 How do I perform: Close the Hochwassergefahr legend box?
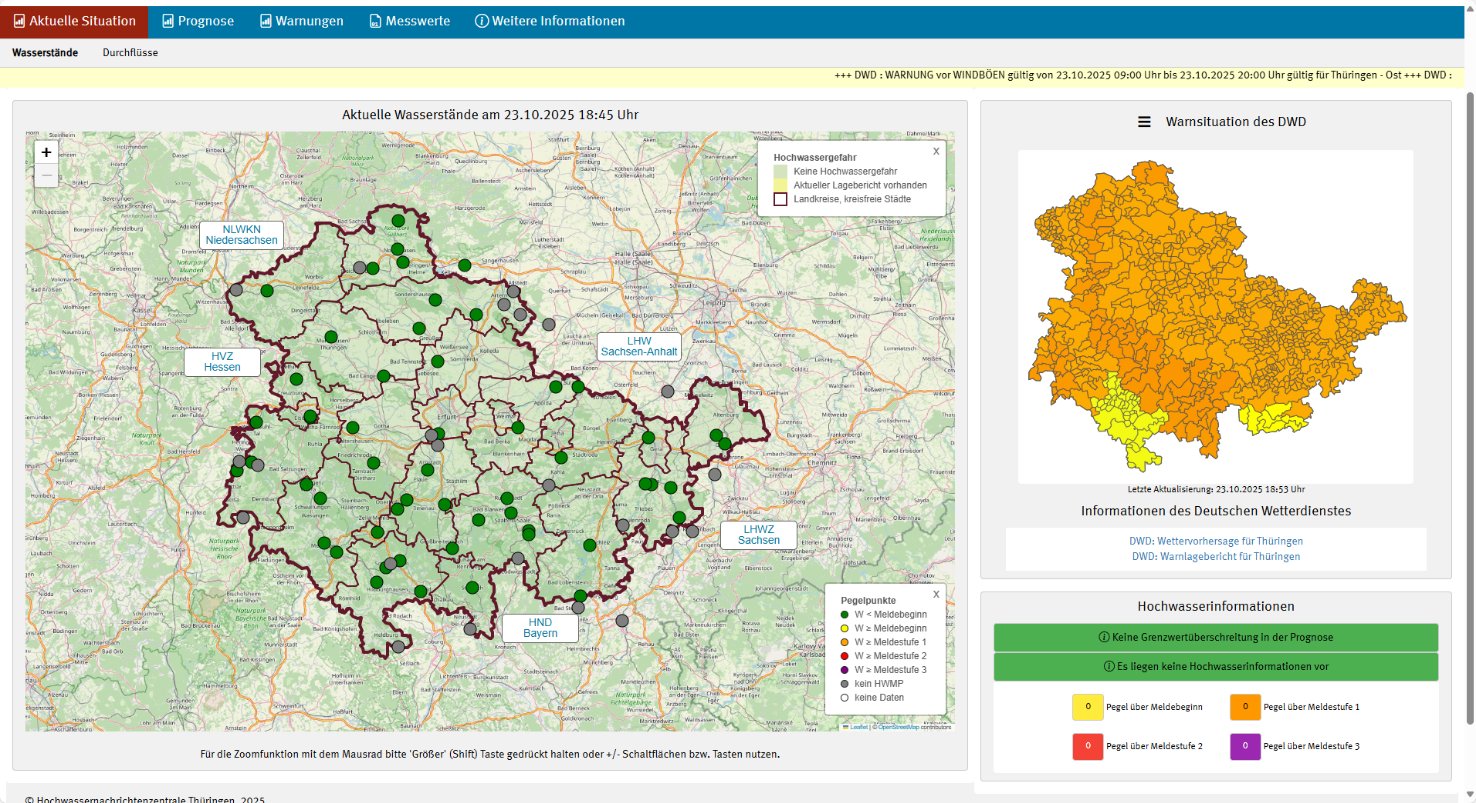935,151
